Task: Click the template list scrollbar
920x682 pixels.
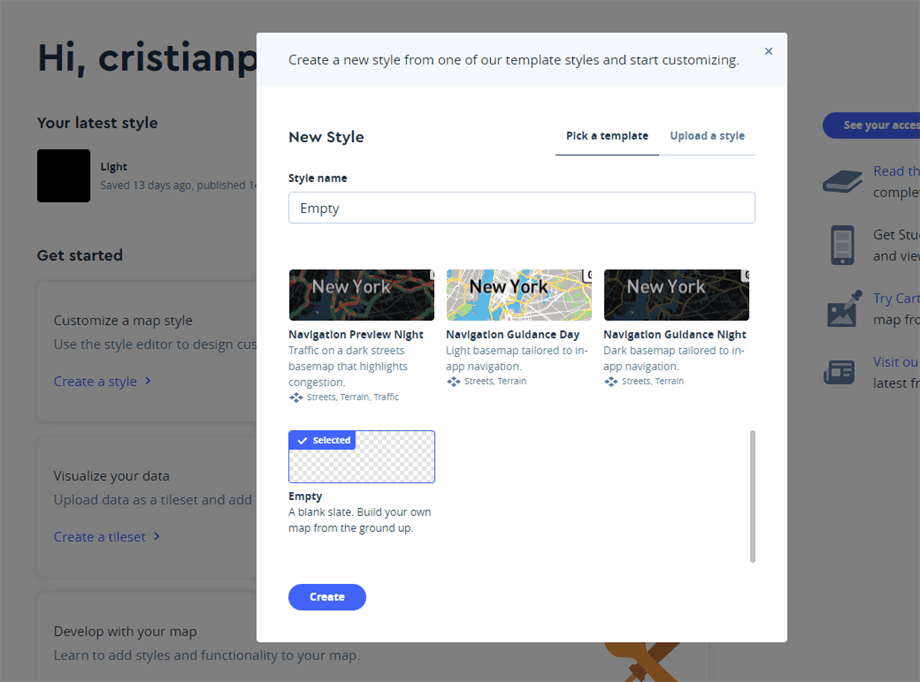Action: point(752,496)
